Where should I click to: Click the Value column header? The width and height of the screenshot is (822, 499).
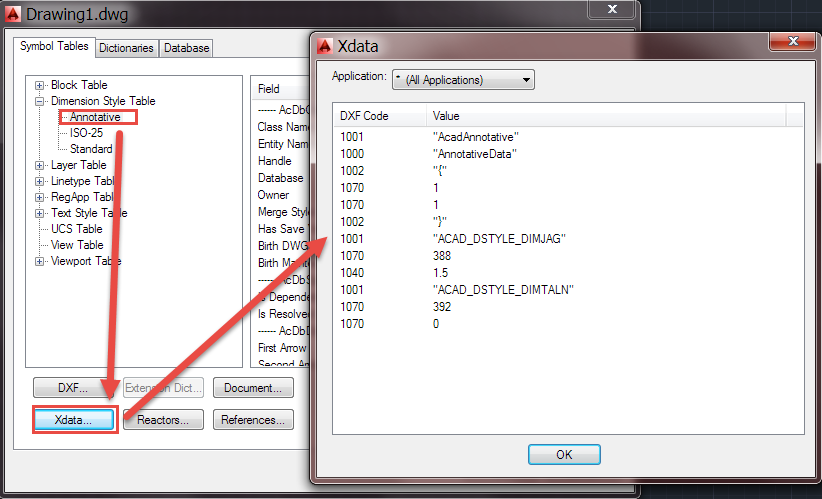(x=606, y=116)
